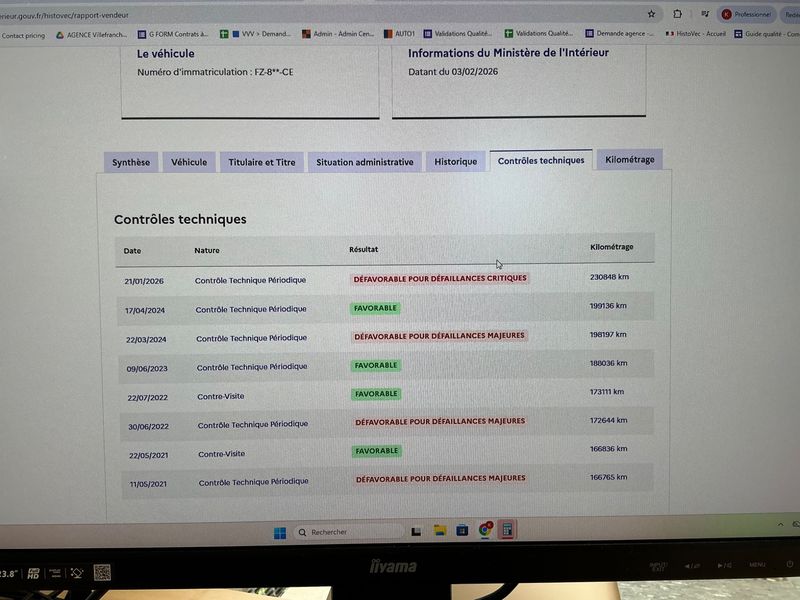Image resolution: width=800 pixels, height=600 pixels.
Task: Open File Explorer from the taskbar
Action: point(439,530)
